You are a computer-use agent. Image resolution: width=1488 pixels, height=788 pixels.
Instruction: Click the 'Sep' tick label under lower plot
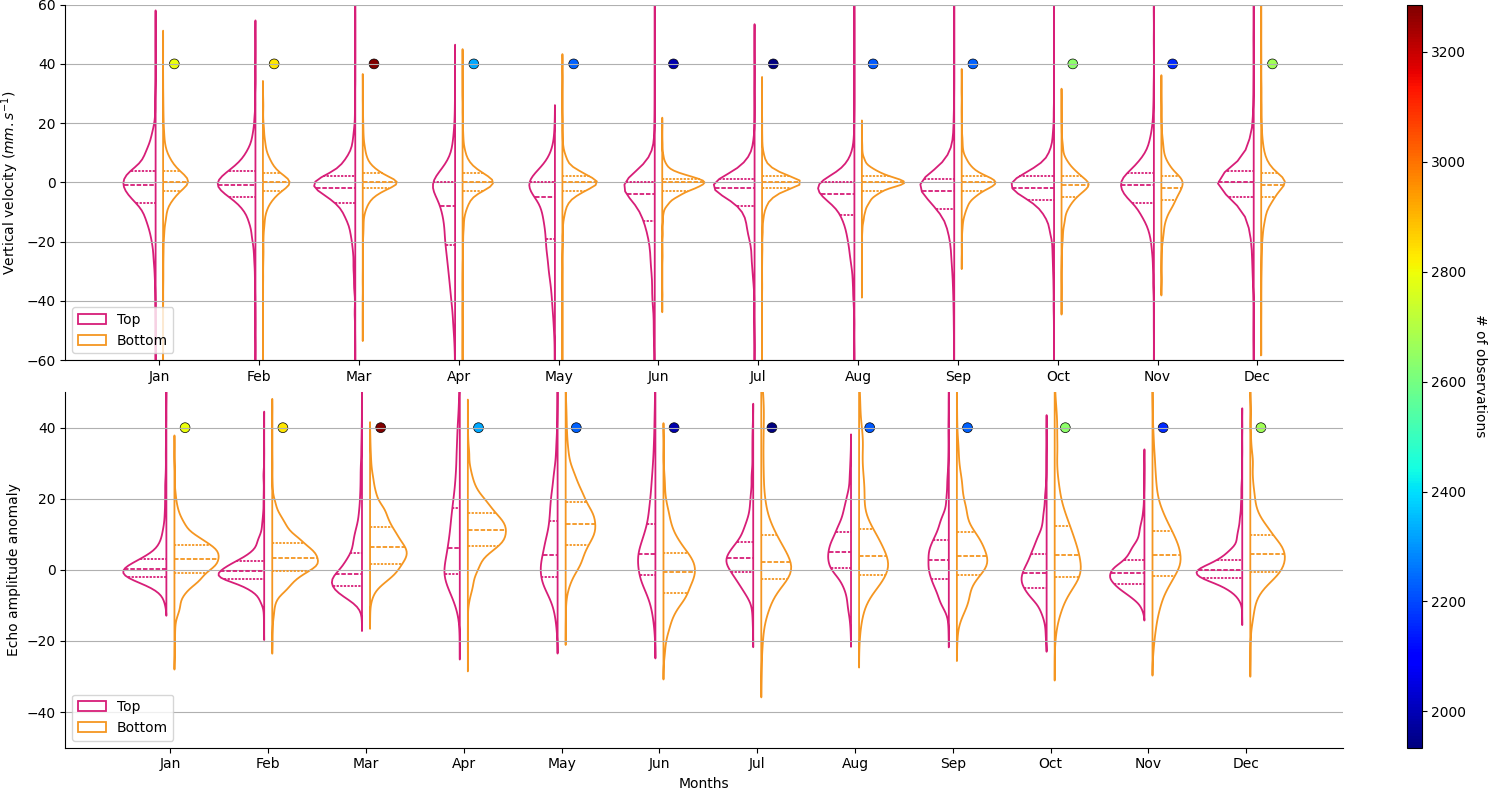[x=953, y=764]
